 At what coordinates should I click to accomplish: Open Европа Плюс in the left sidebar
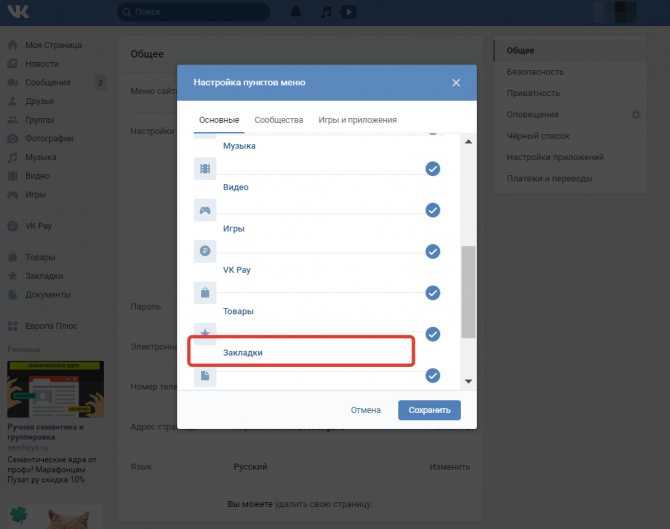click(x=51, y=326)
